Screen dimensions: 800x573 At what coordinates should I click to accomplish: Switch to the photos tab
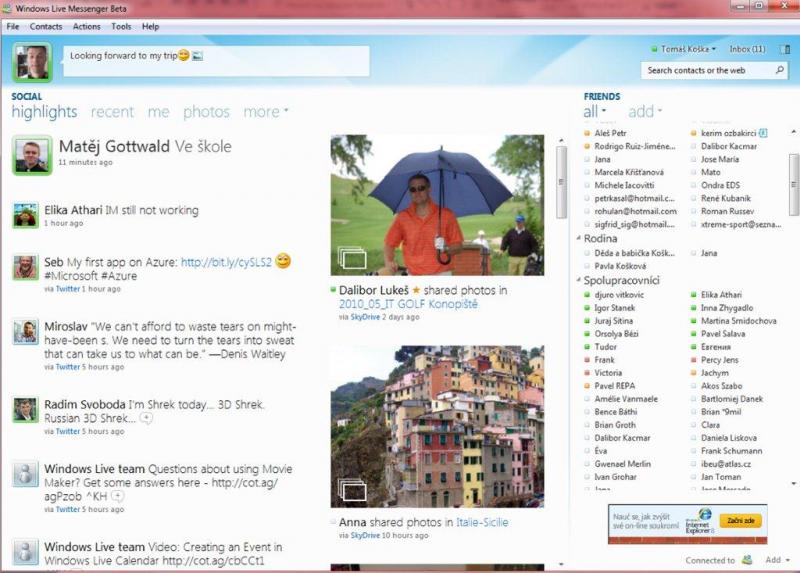click(207, 112)
